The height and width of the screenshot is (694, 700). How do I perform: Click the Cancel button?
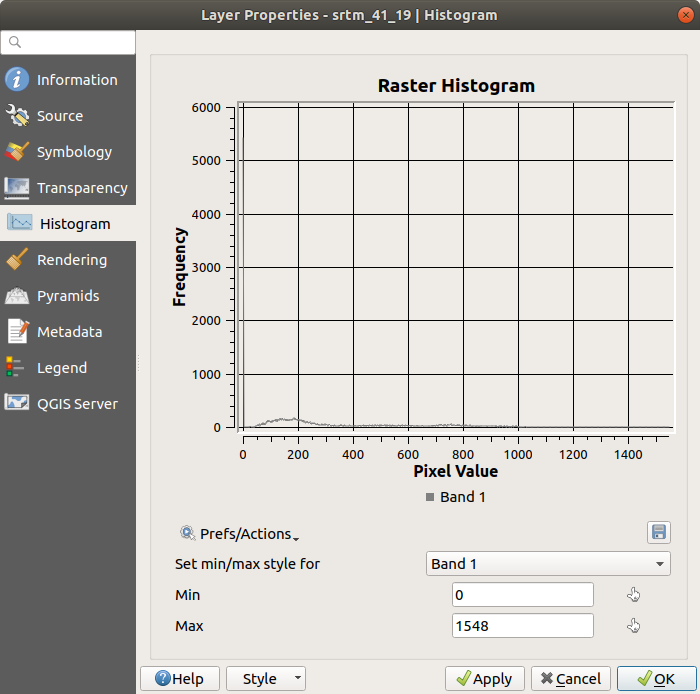570,679
